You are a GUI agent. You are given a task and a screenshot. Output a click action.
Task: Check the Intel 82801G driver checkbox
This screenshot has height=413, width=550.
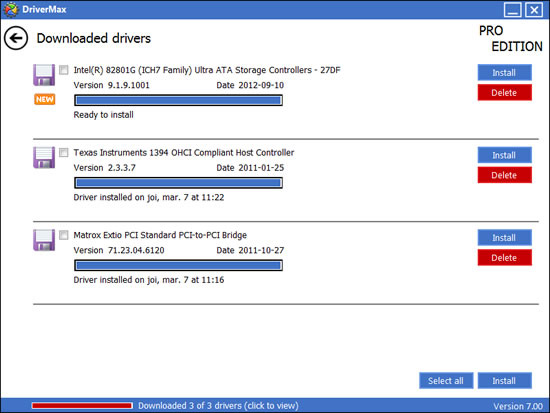(x=63, y=70)
